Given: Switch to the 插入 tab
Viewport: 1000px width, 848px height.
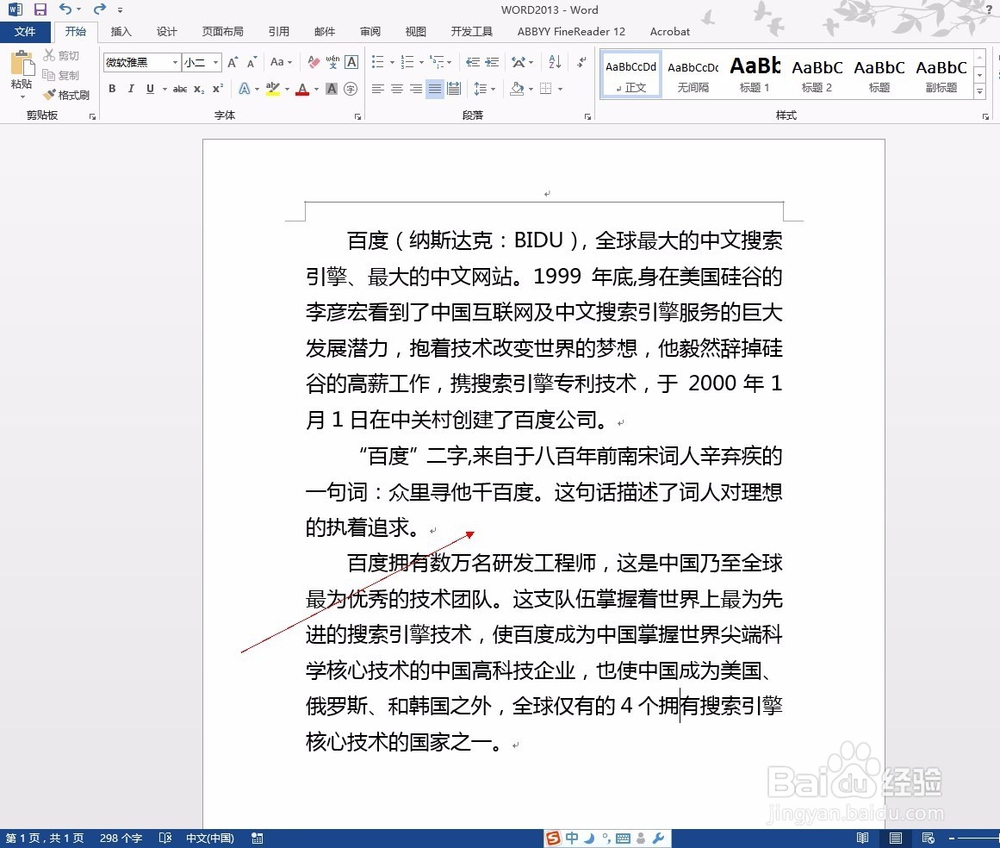Looking at the screenshot, I should pyautogui.click(x=121, y=31).
